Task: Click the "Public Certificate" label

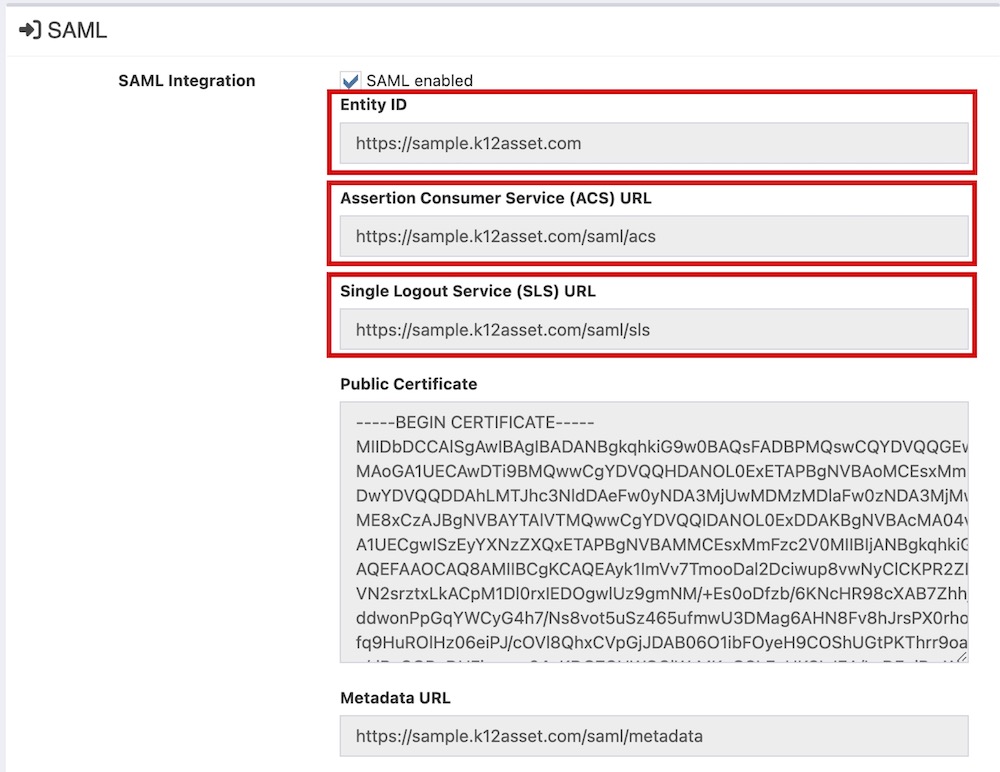Action: pos(408,384)
